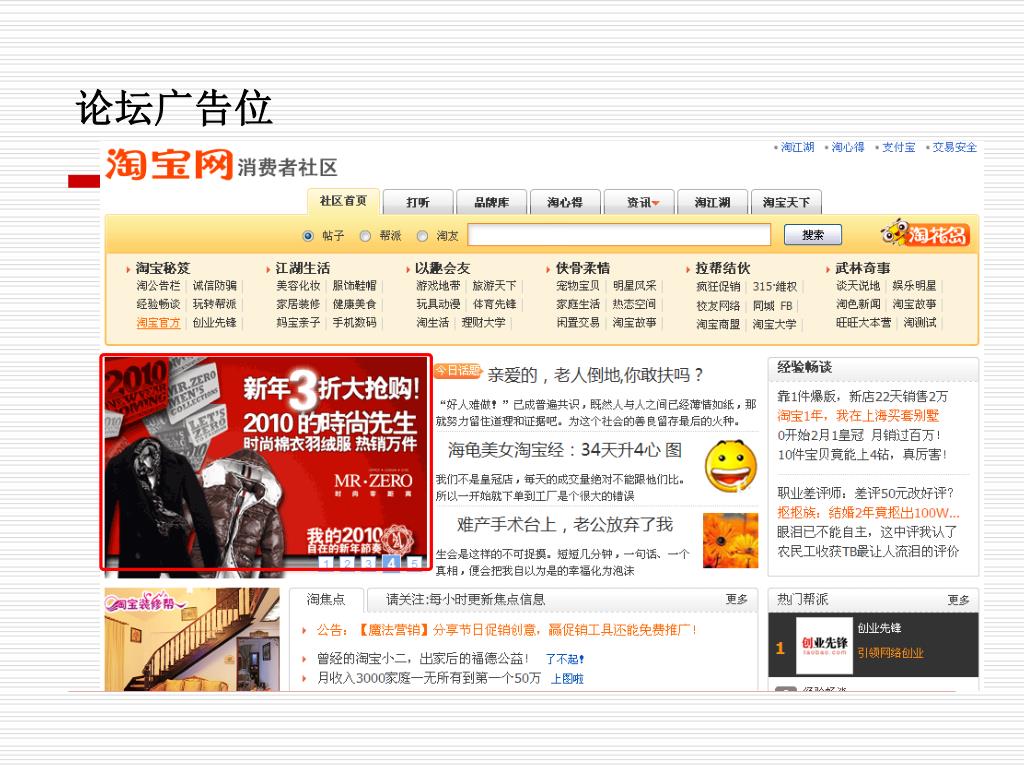Click the 上图啦 link

click(567, 679)
